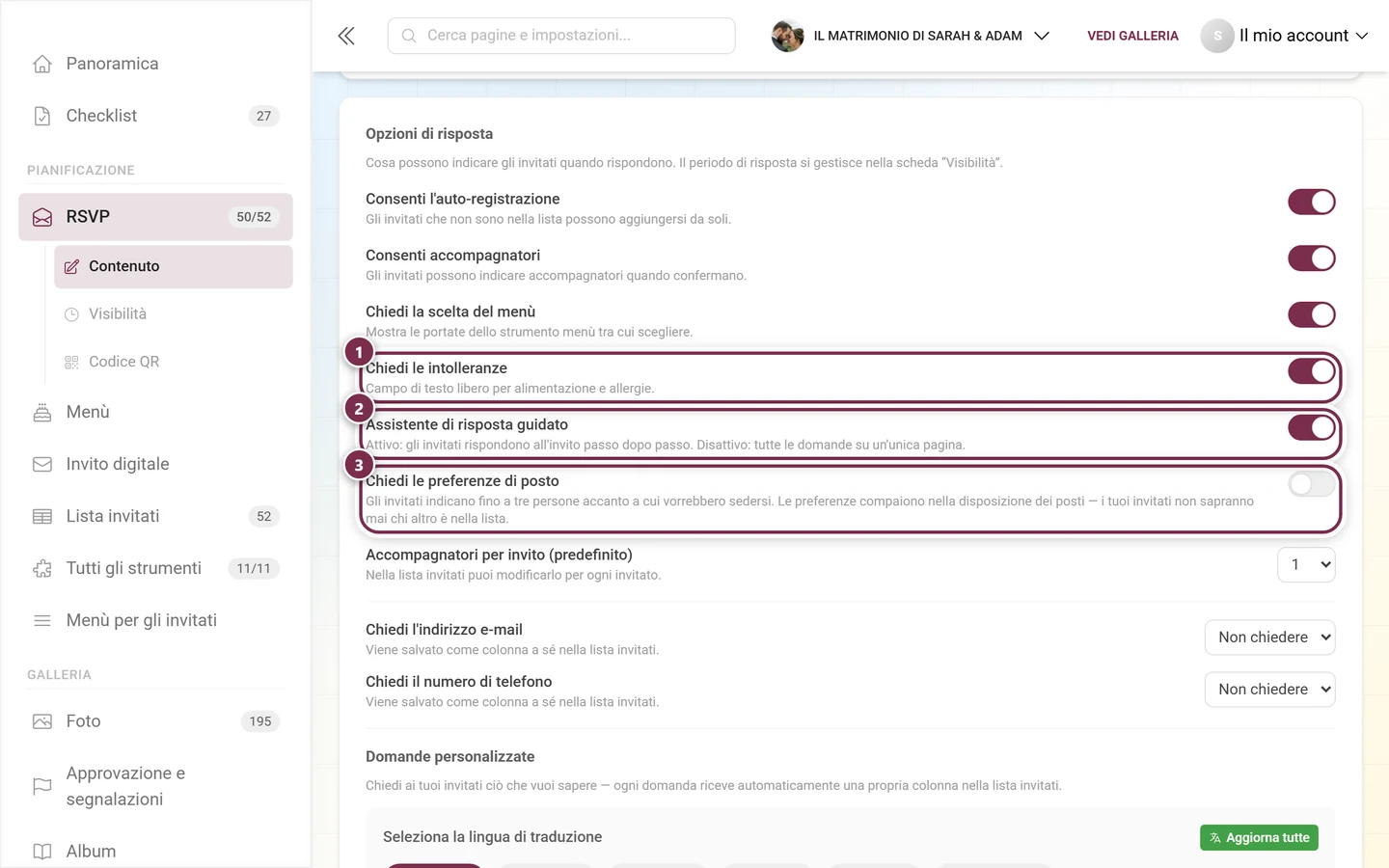Click the search magnifier icon
This screenshot has width=1389, height=868.
(409, 36)
